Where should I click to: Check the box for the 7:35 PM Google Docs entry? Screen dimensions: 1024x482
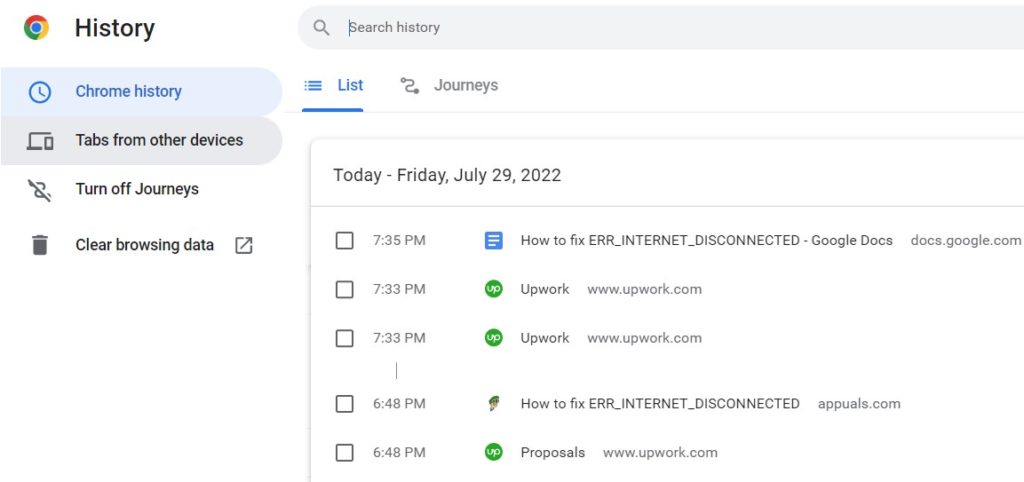pyautogui.click(x=344, y=241)
